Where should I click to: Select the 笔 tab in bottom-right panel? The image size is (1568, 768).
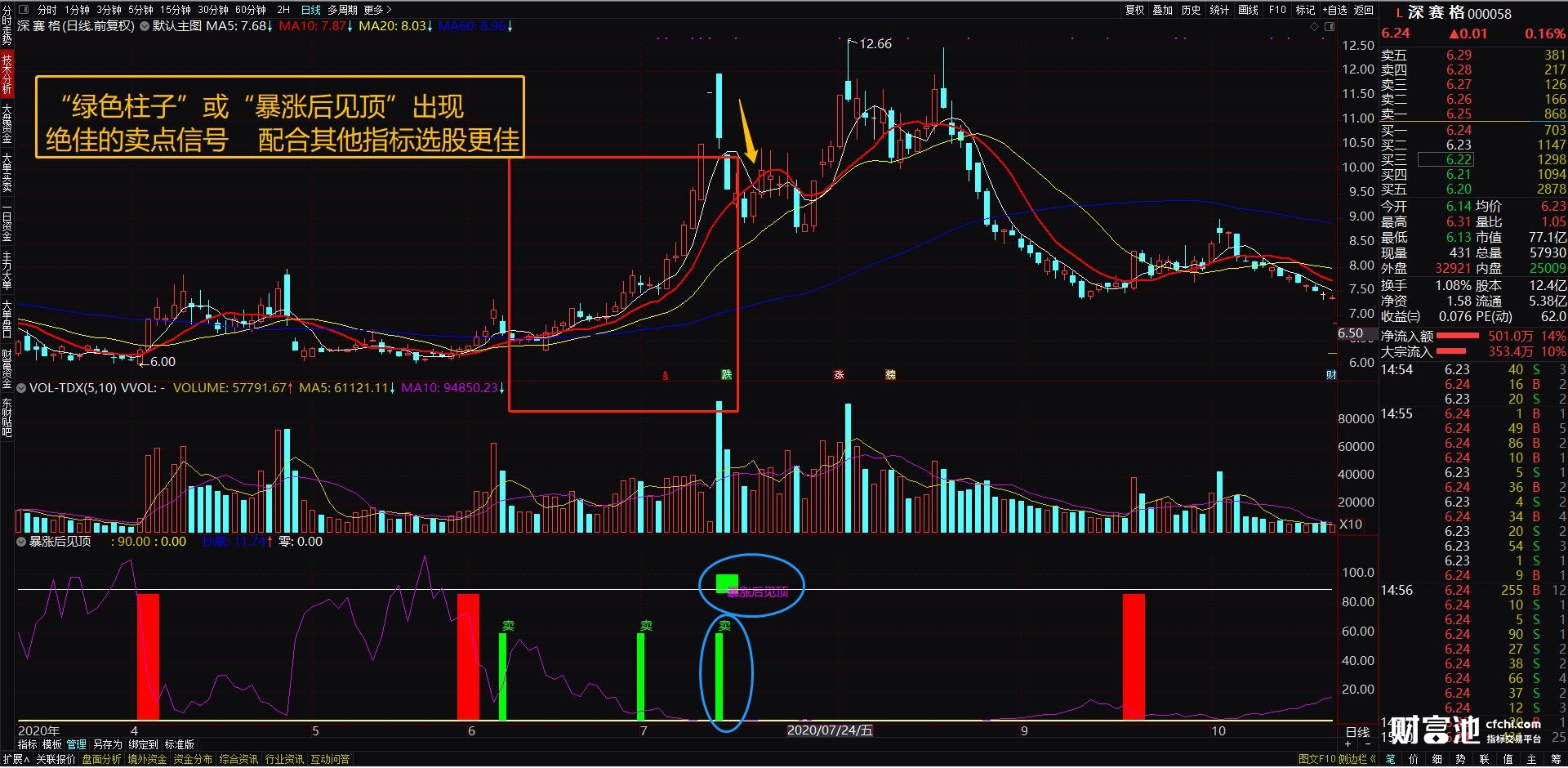click(1390, 760)
